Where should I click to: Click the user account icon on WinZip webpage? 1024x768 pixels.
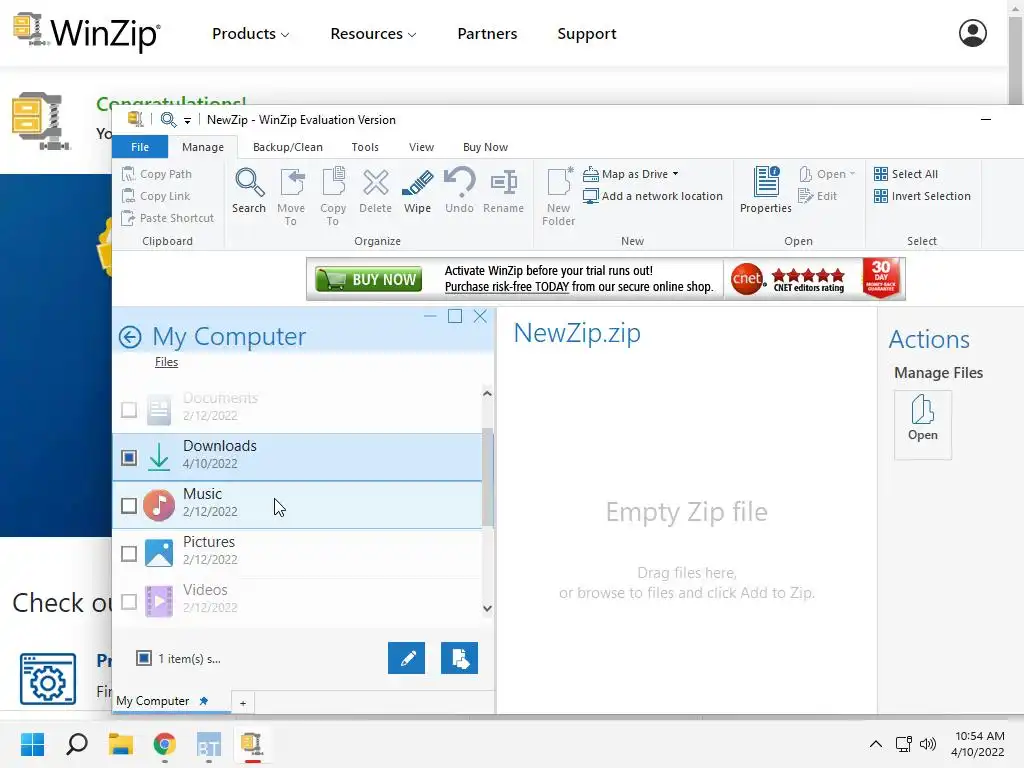(x=972, y=33)
